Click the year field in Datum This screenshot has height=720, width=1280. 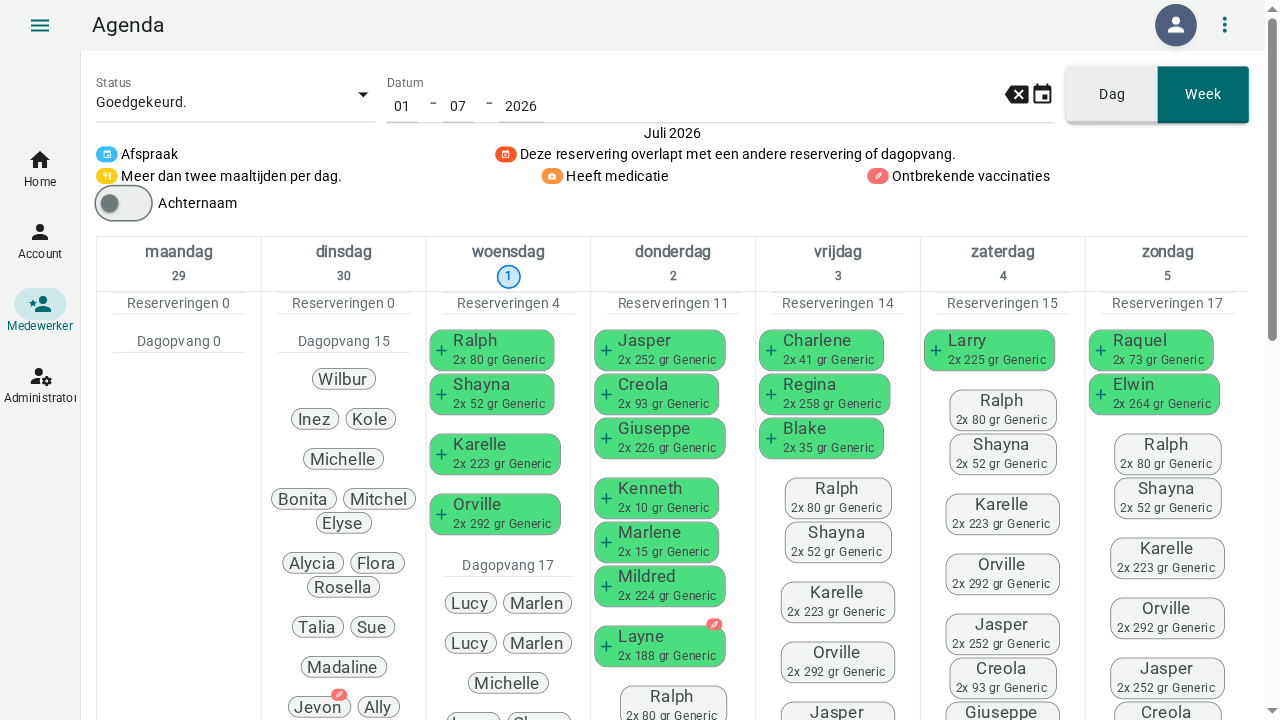521,106
